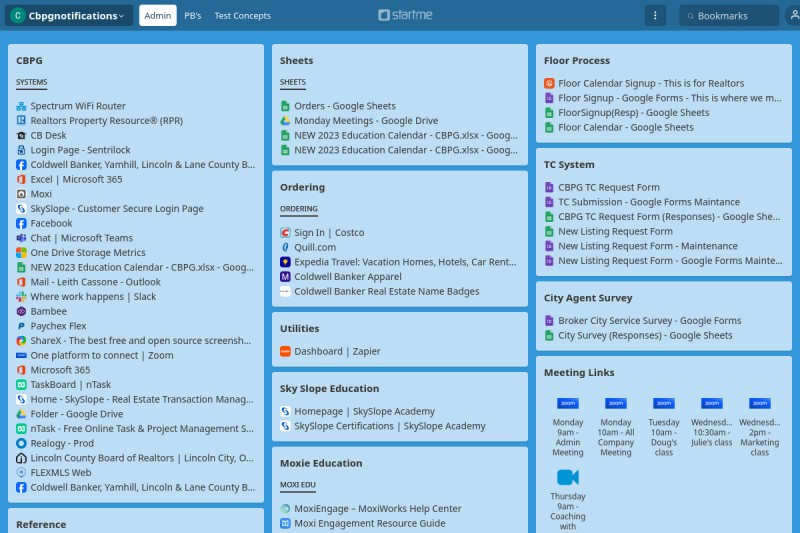800x533 pixels.
Task: Click the Bambee icon
Action: tap(21, 311)
